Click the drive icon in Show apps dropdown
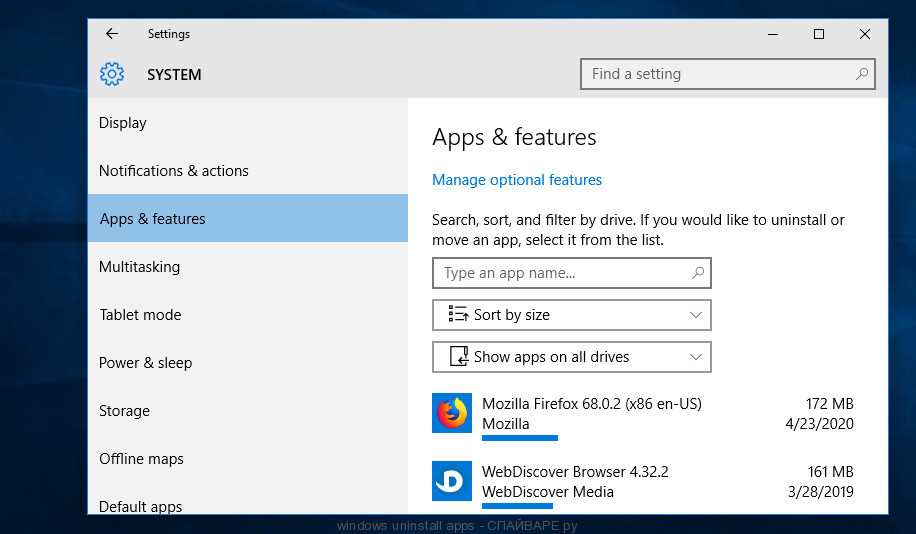 [x=459, y=356]
